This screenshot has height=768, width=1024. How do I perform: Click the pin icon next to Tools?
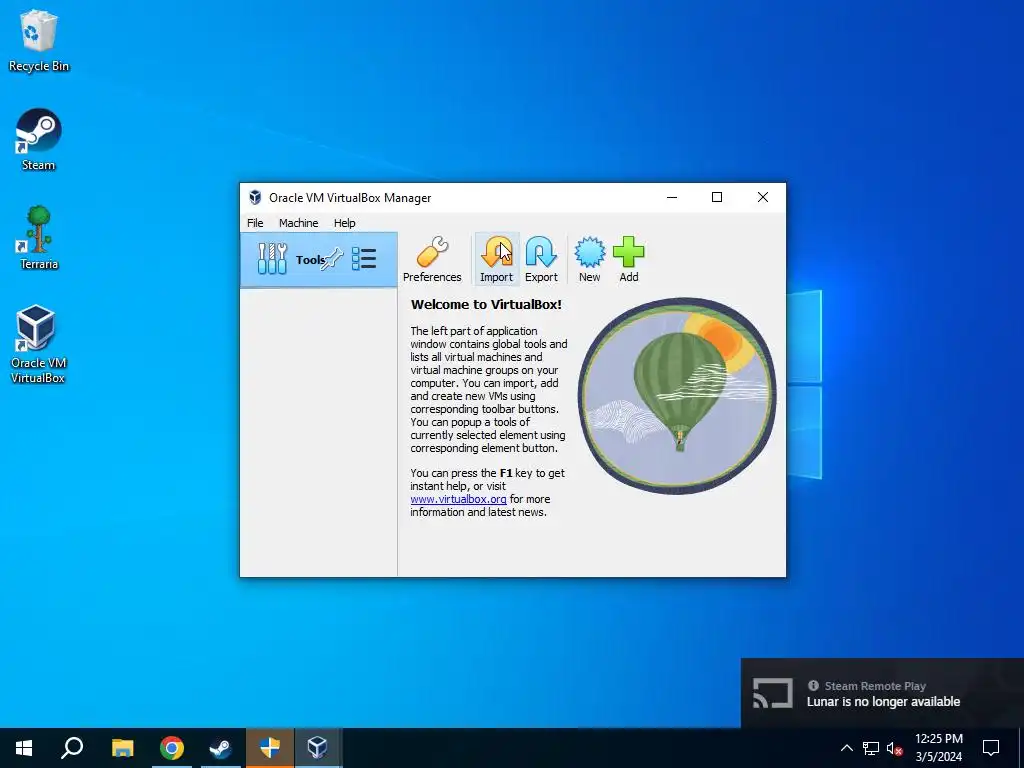tap(332, 259)
